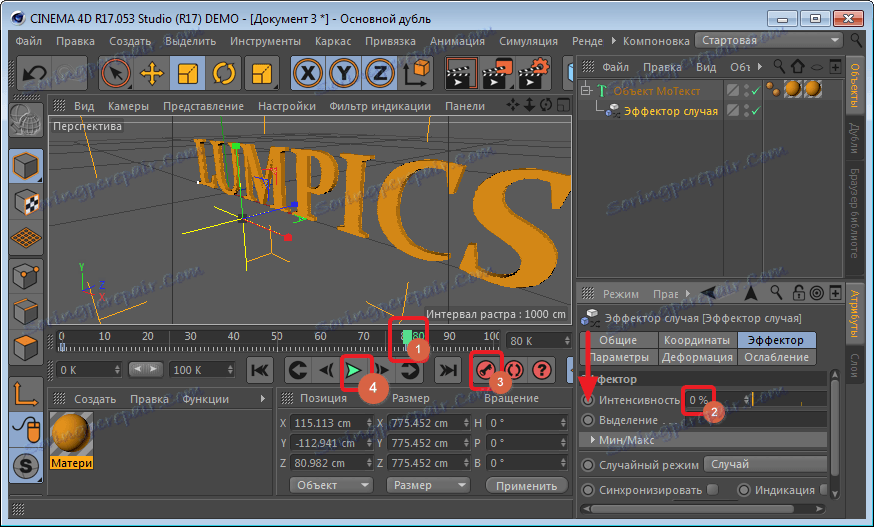874x527 pixels.
Task: Open Render Settings gear clapperboard
Action: click(x=533, y=73)
